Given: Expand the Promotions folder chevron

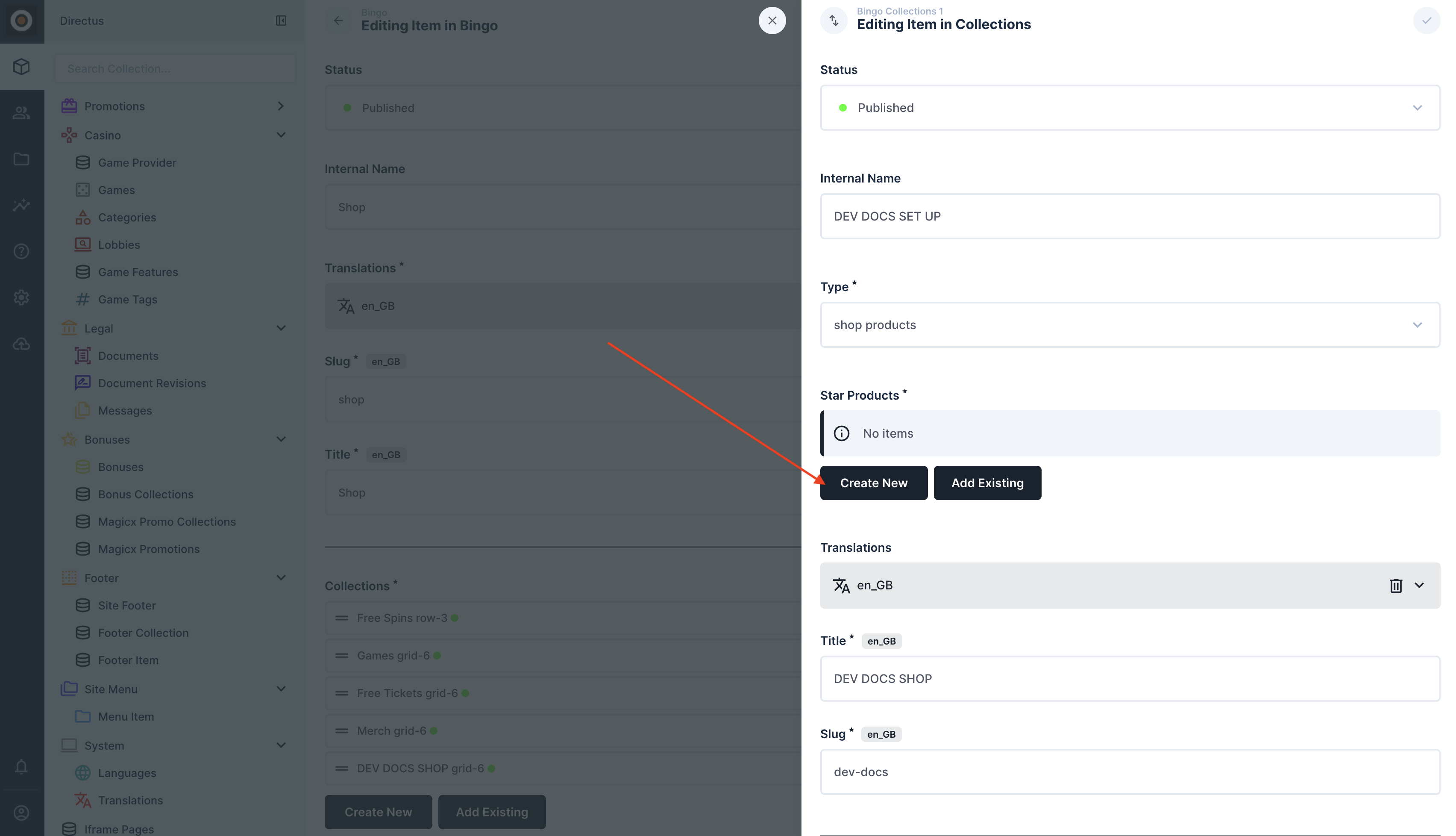Looking at the screenshot, I should pyautogui.click(x=281, y=106).
